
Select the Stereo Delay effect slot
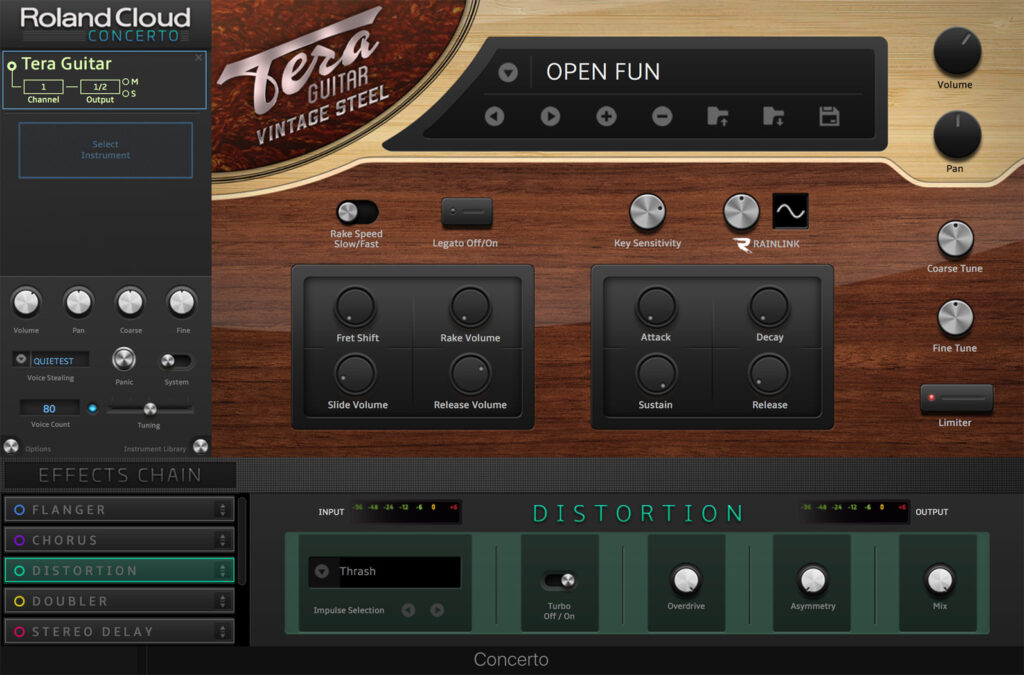[119, 631]
